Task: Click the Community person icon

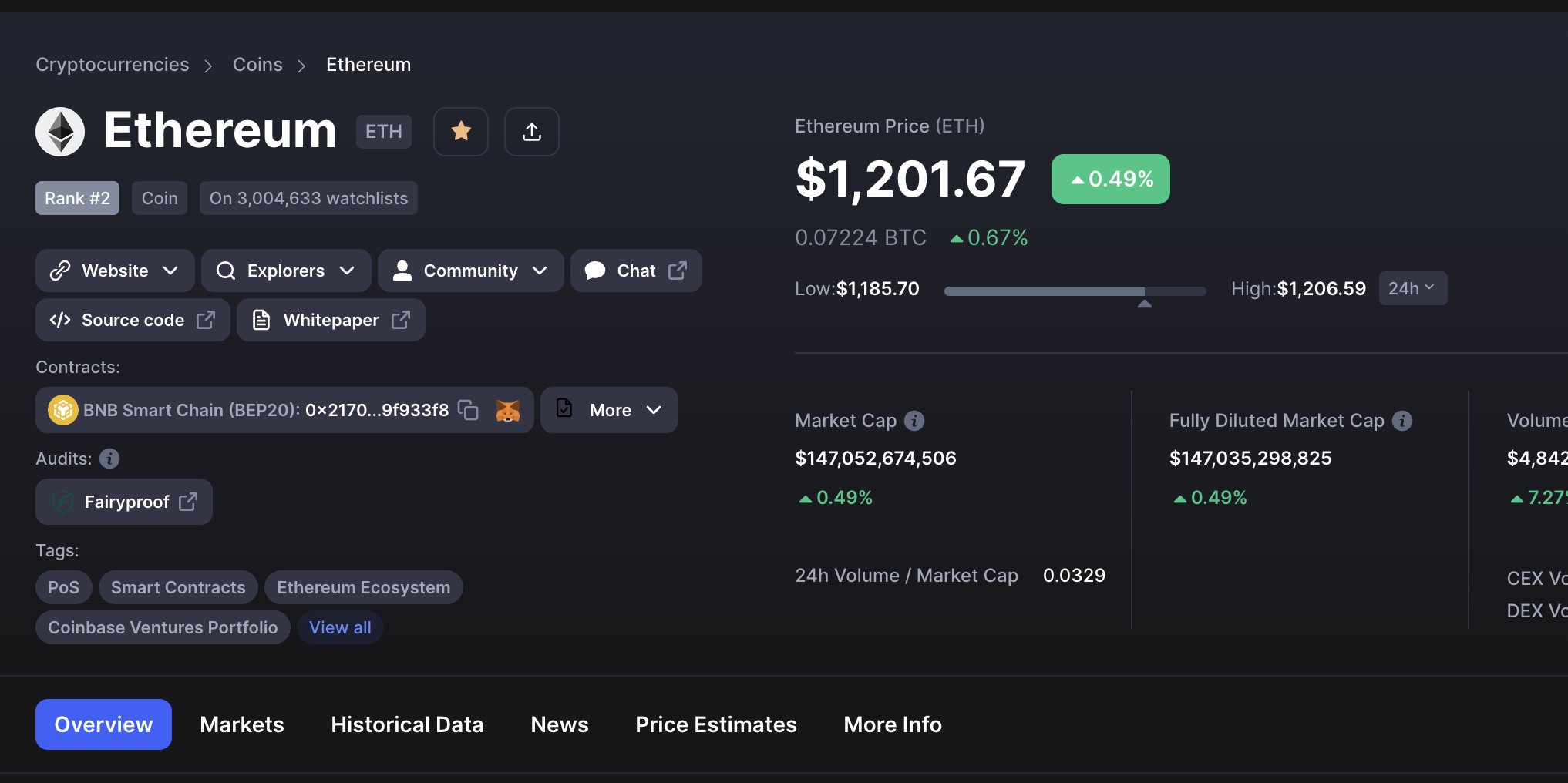Action: [402, 271]
